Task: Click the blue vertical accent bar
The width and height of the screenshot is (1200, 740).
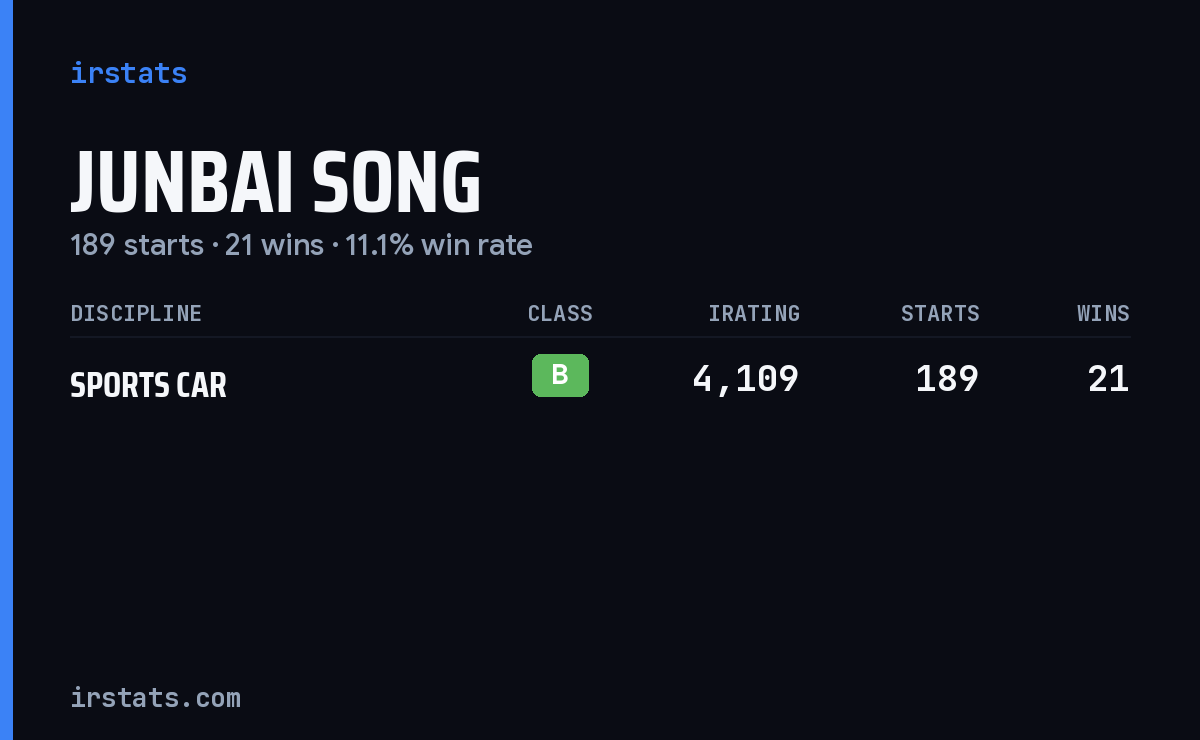Action: pyautogui.click(x=6, y=370)
